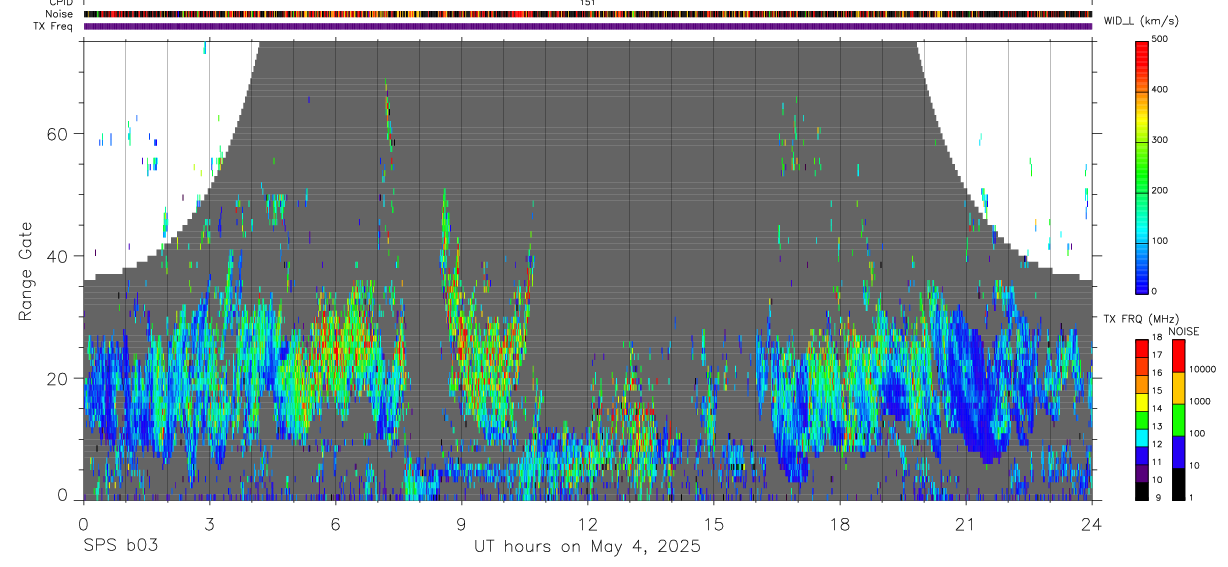This screenshot has width=1228, height=567.
Task: Click the green swatch in NOISE legend
Action: [x=1178, y=419]
